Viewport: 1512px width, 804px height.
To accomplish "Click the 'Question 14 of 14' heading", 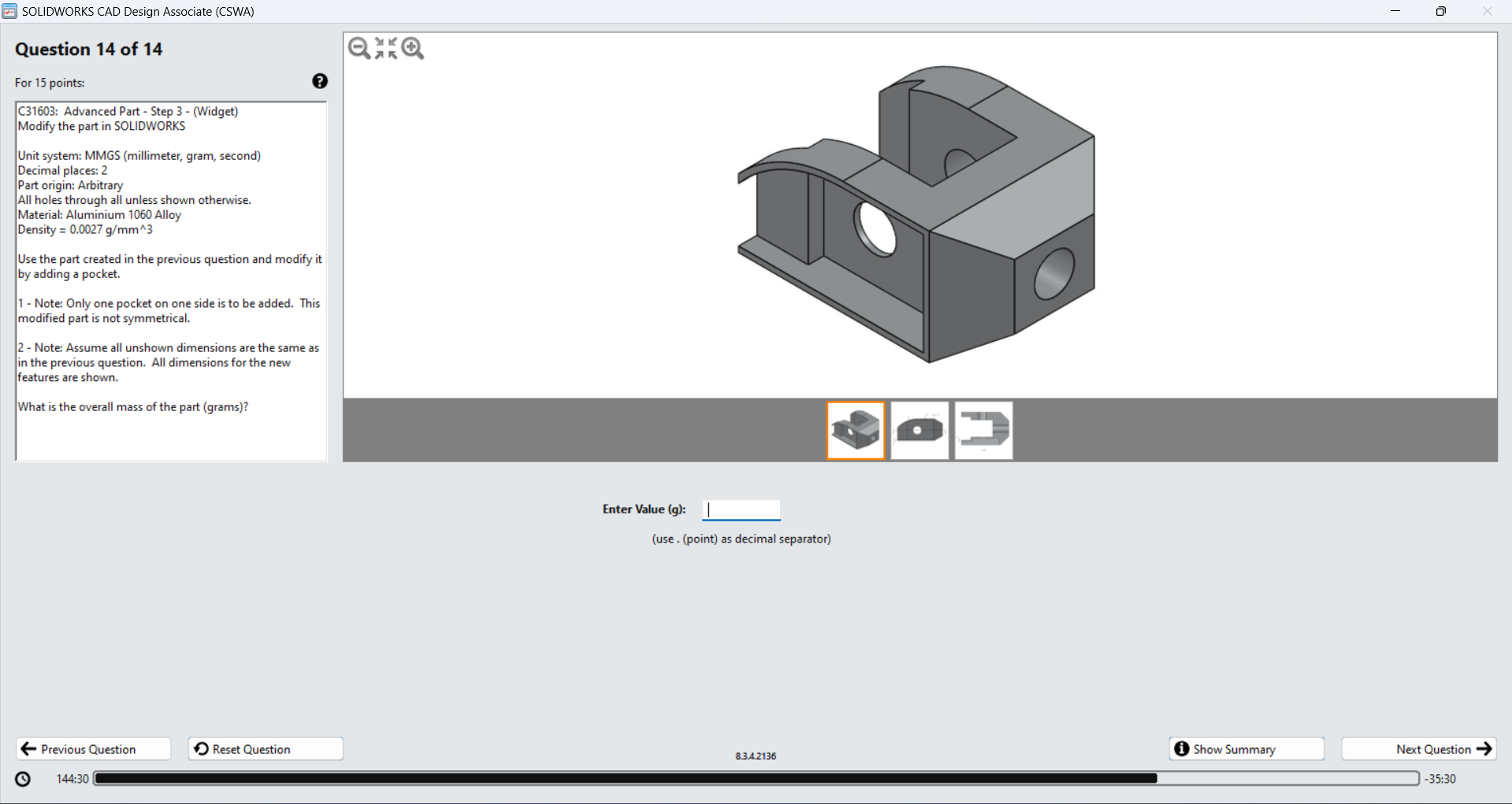I will 89,49.
